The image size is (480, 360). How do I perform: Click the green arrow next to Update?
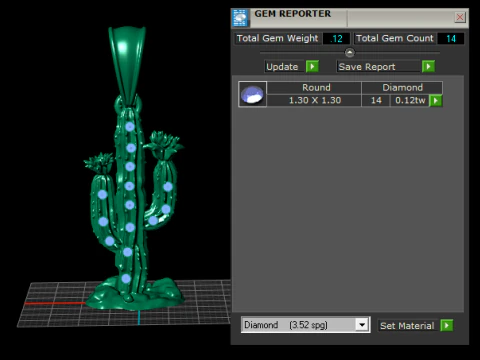[312, 66]
